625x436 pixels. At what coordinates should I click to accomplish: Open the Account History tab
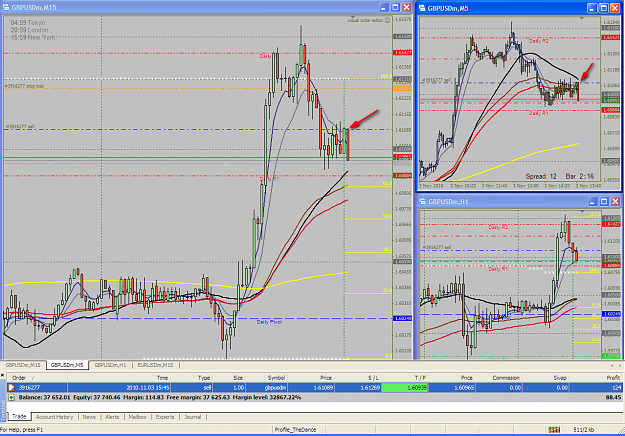(x=55, y=417)
